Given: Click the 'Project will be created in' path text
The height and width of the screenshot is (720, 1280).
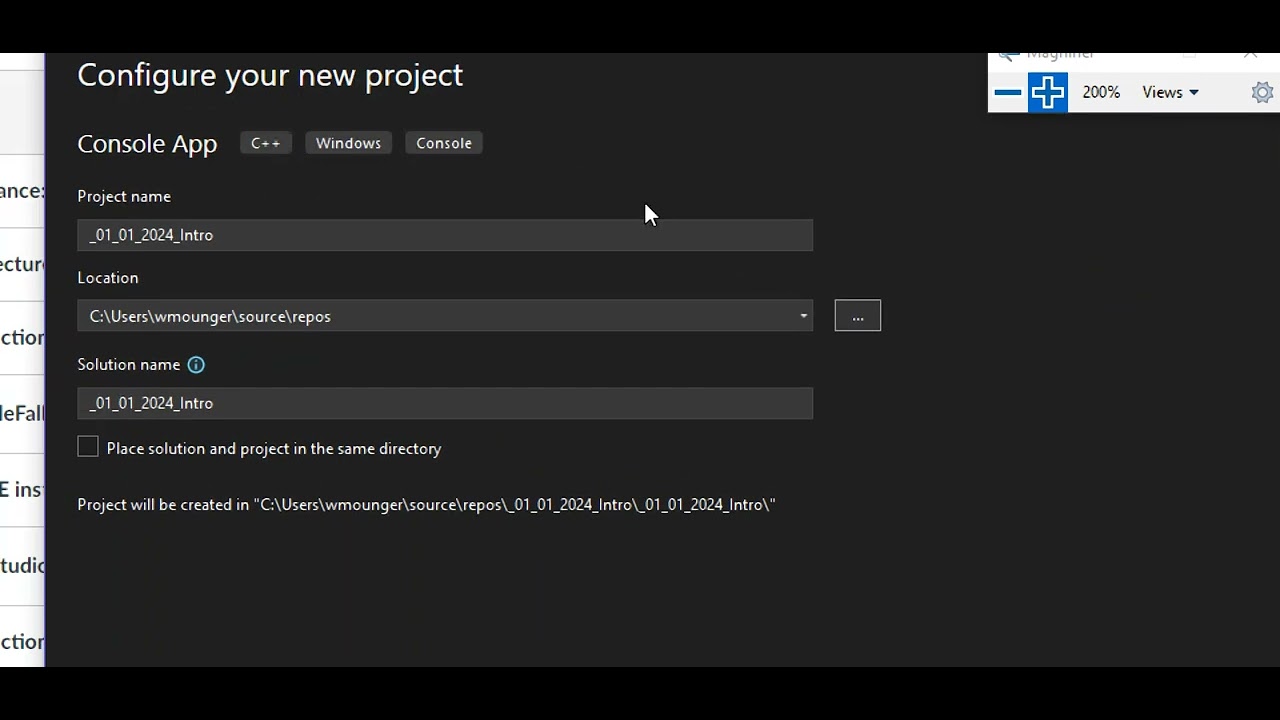Looking at the screenshot, I should click(426, 505).
